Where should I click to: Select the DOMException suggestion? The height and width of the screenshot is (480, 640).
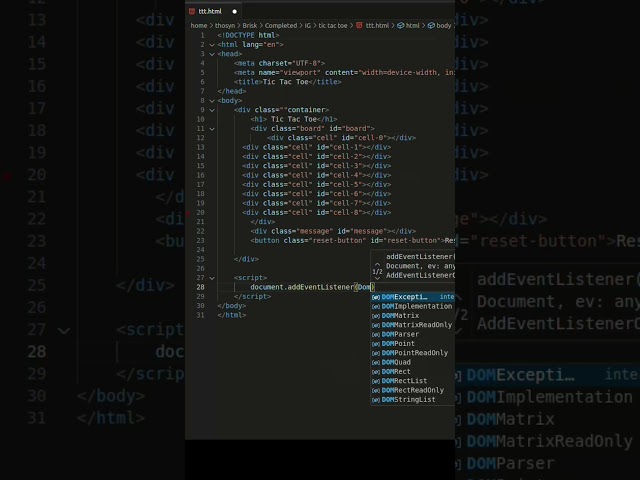[x=413, y=297]
